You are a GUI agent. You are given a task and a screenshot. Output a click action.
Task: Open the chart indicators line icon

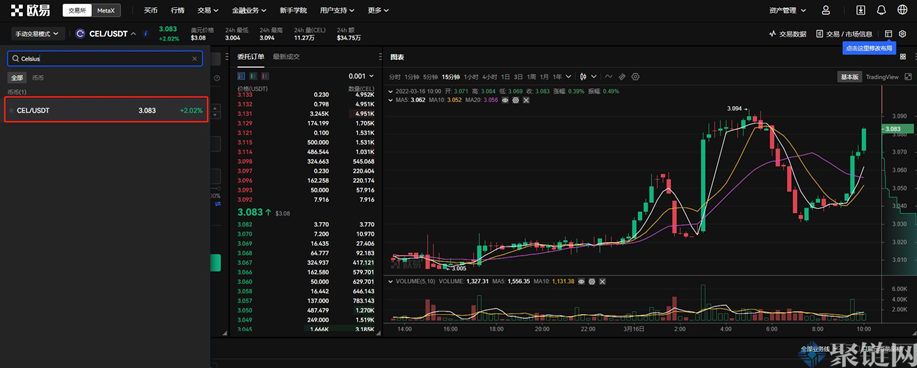click(609, 77)
